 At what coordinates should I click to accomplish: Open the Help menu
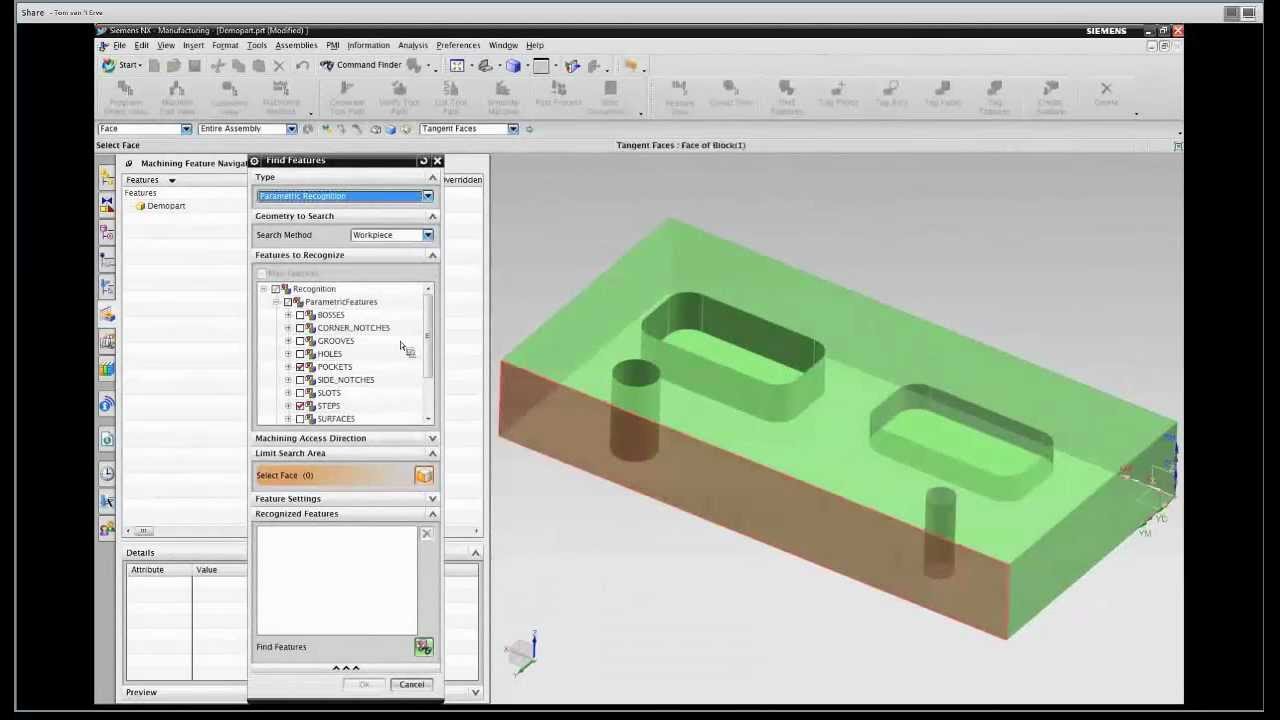tap(535, 45)
